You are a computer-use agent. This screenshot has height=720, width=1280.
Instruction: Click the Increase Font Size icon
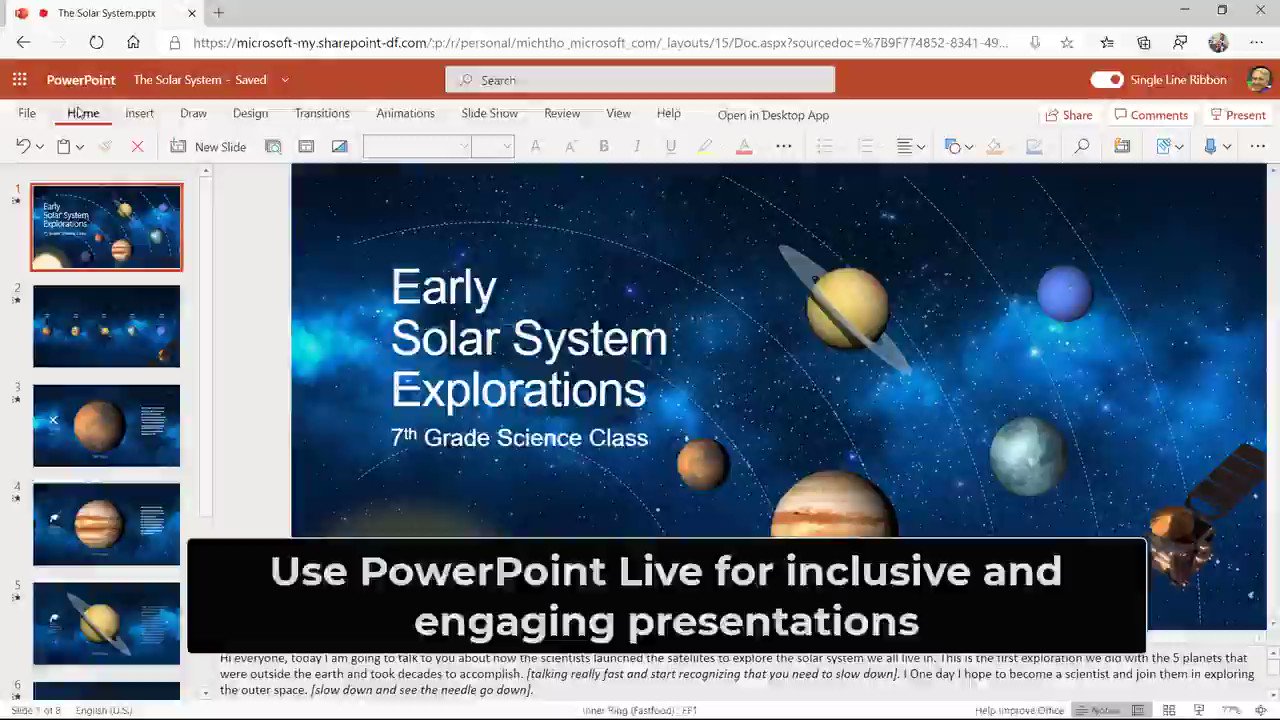(x=536, y=146)
